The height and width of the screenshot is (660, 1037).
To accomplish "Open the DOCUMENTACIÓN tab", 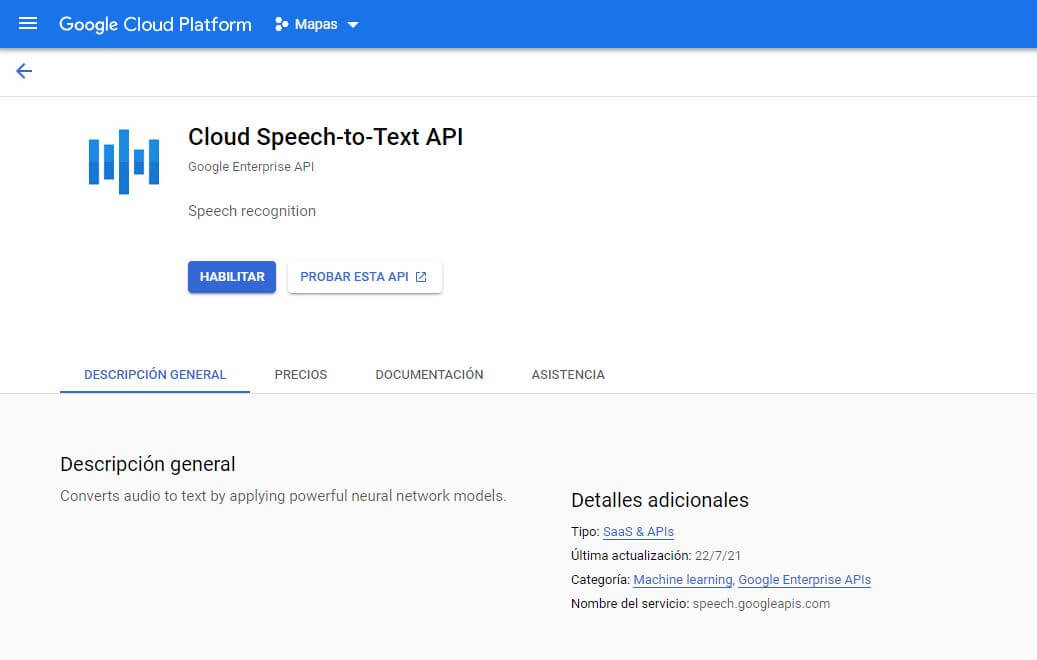I will [x=429, y=374].
